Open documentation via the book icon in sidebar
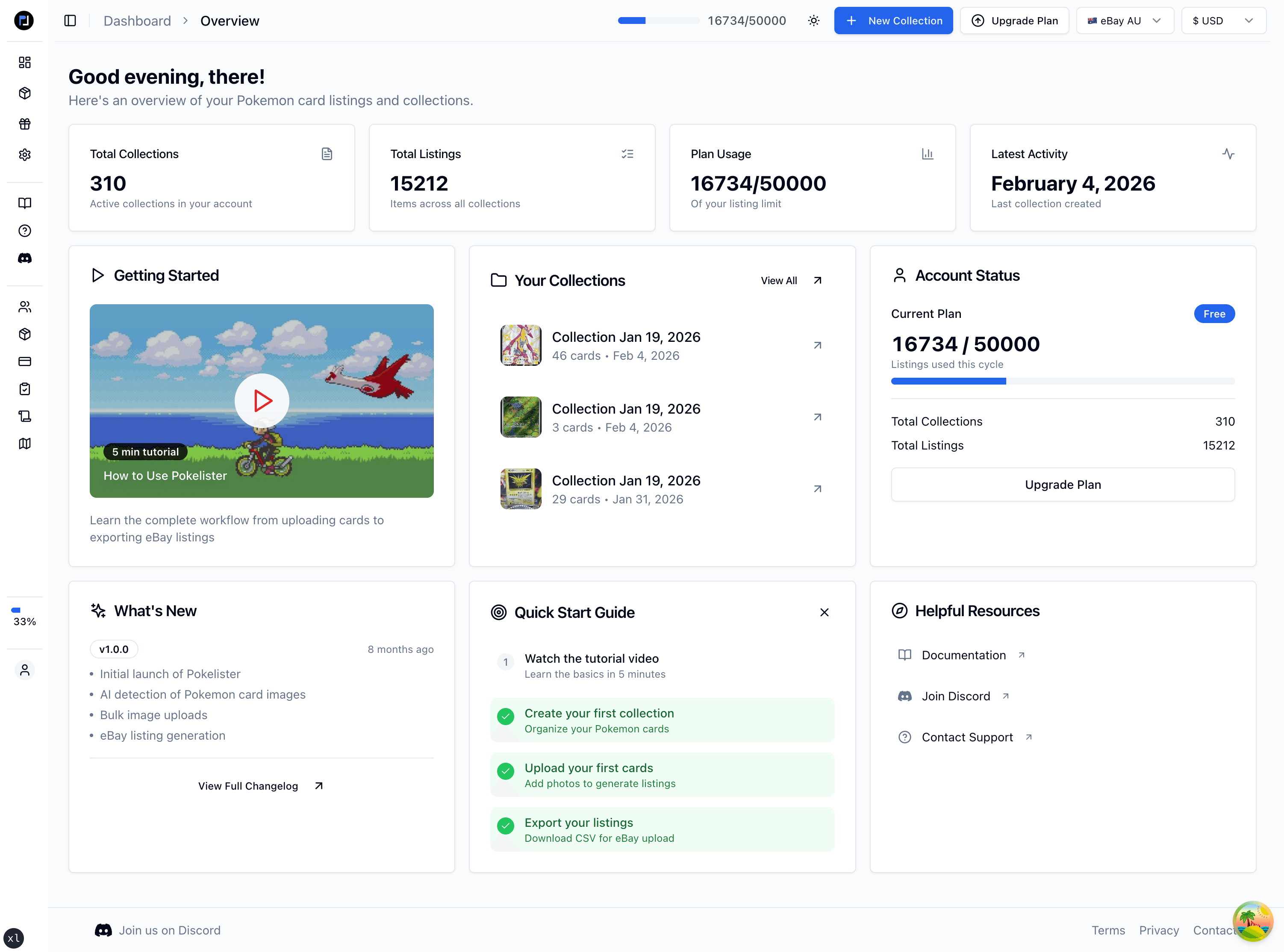The height and width of the screenshot is (952, 1284). pyautogui.click(x=25, y=203)
